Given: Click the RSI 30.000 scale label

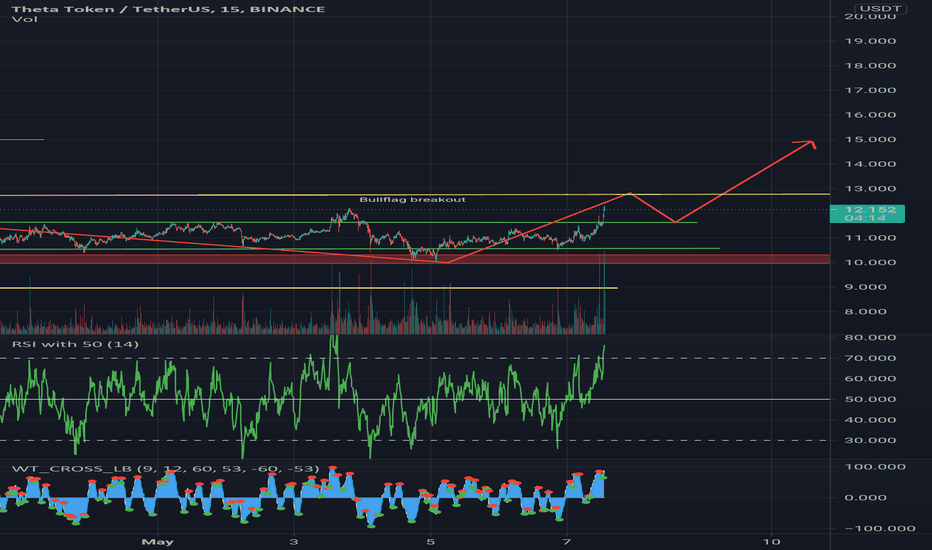Looking at the screenshot, I should click(x=870, y=441).
